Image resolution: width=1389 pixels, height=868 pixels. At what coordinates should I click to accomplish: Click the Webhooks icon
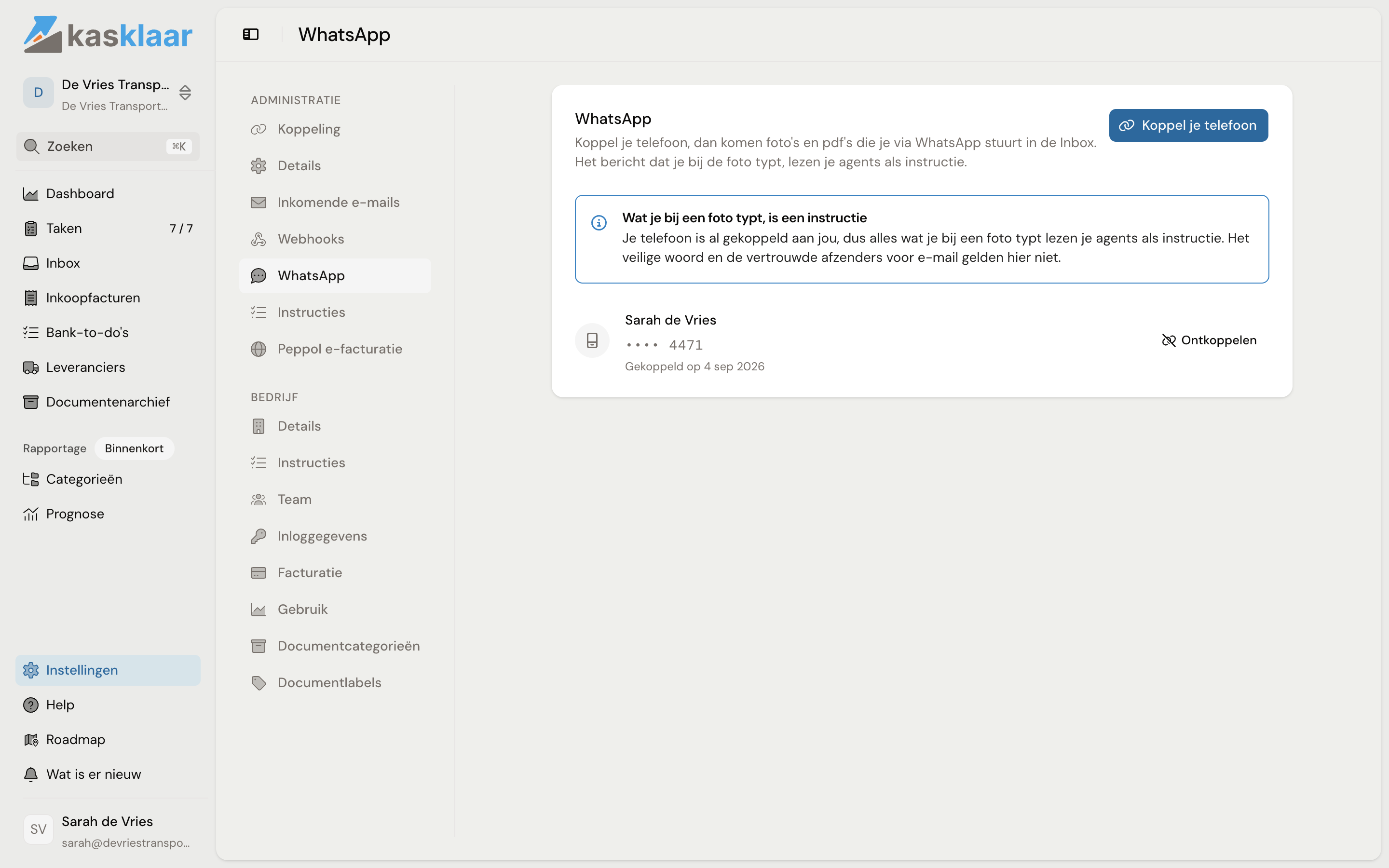click(259, 239)
